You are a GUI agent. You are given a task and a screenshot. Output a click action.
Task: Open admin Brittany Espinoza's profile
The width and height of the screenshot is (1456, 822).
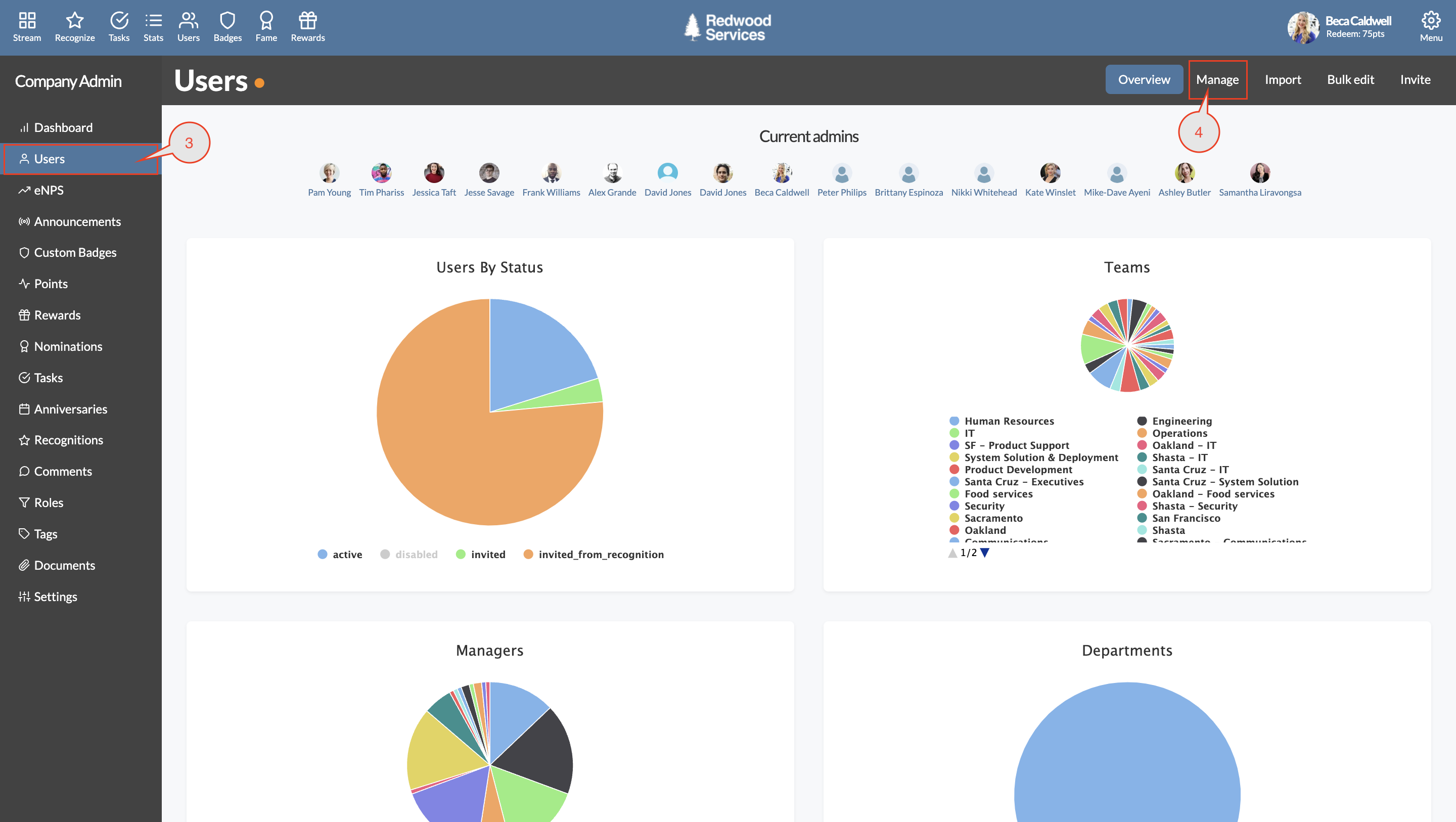pyautogui.click(x=908, y=180)
